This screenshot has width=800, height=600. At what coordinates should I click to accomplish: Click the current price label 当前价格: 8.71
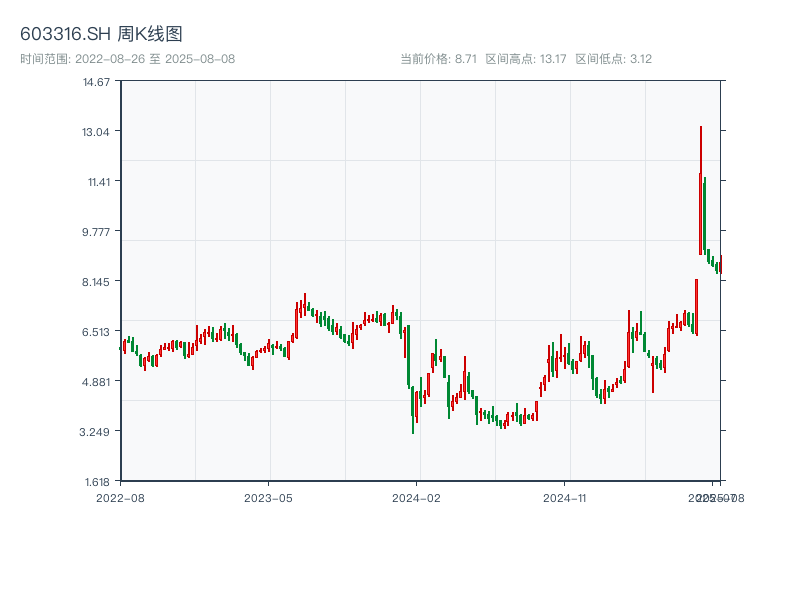pos(438,59)
